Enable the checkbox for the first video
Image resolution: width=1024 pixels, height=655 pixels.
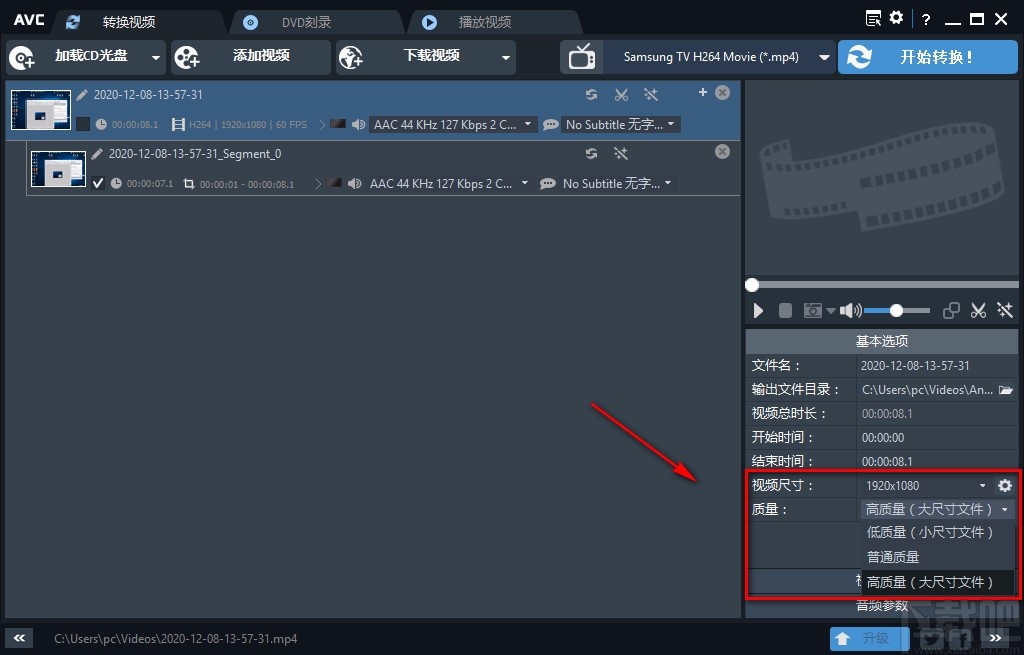pyautogui.click(x=85, y=124)
